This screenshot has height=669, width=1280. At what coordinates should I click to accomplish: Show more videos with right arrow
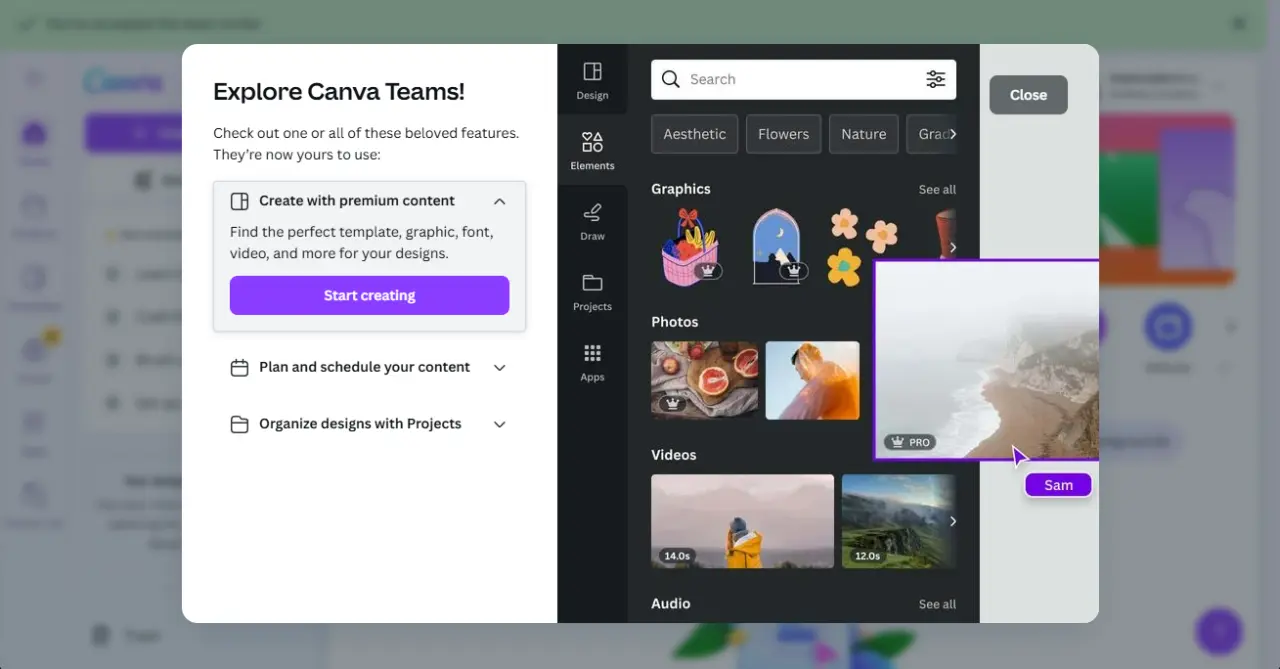952,521
